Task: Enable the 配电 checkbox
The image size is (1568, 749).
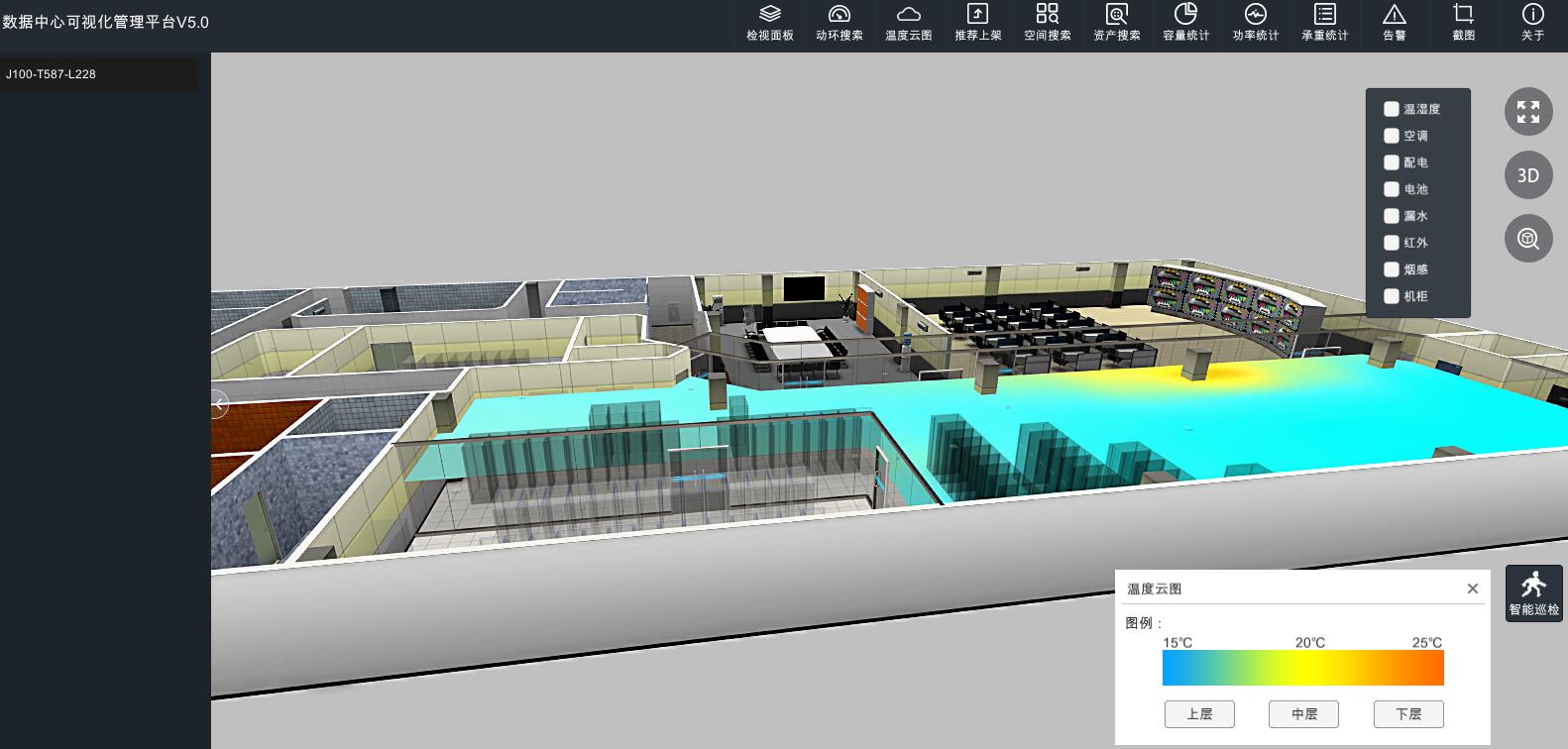Action: (1392, 162)
